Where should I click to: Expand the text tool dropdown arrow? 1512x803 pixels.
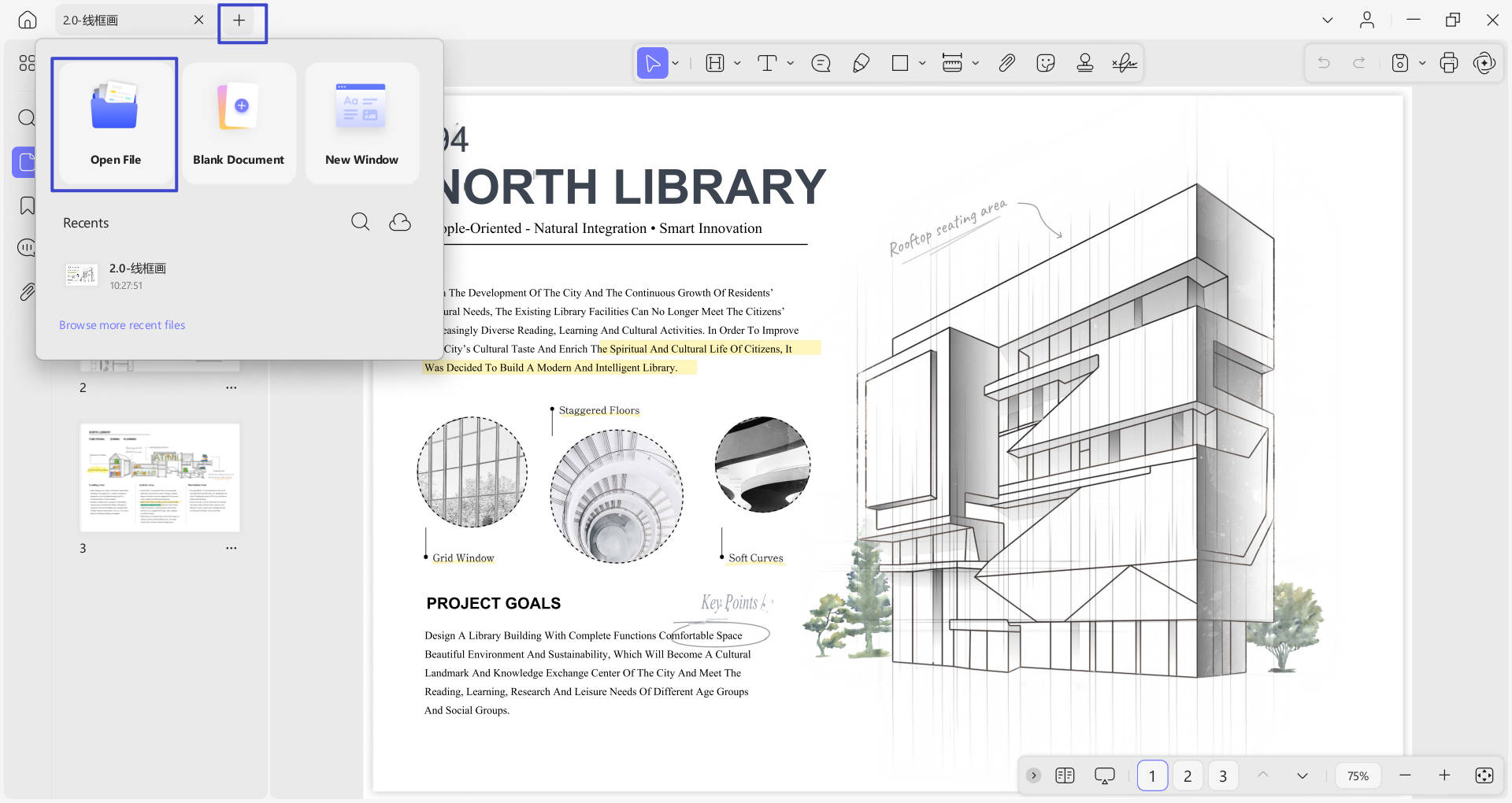coord(791,63)
